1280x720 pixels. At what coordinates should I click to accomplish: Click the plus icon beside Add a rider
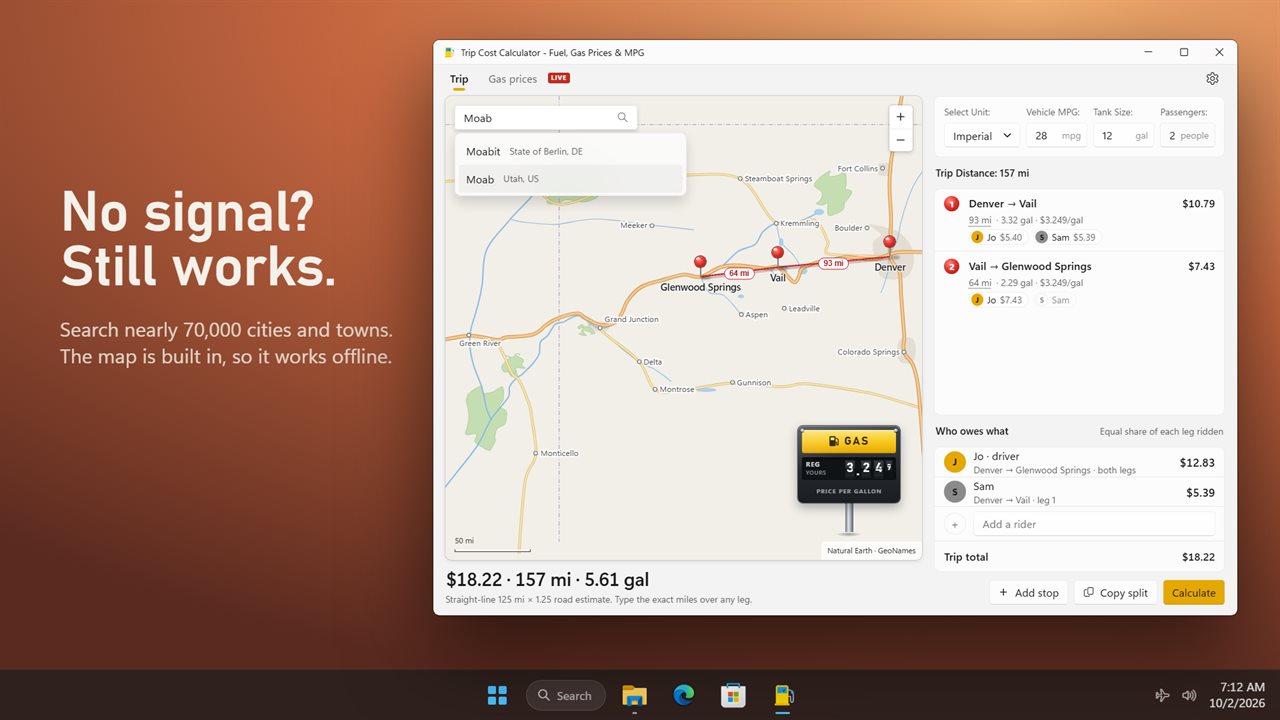954,524
